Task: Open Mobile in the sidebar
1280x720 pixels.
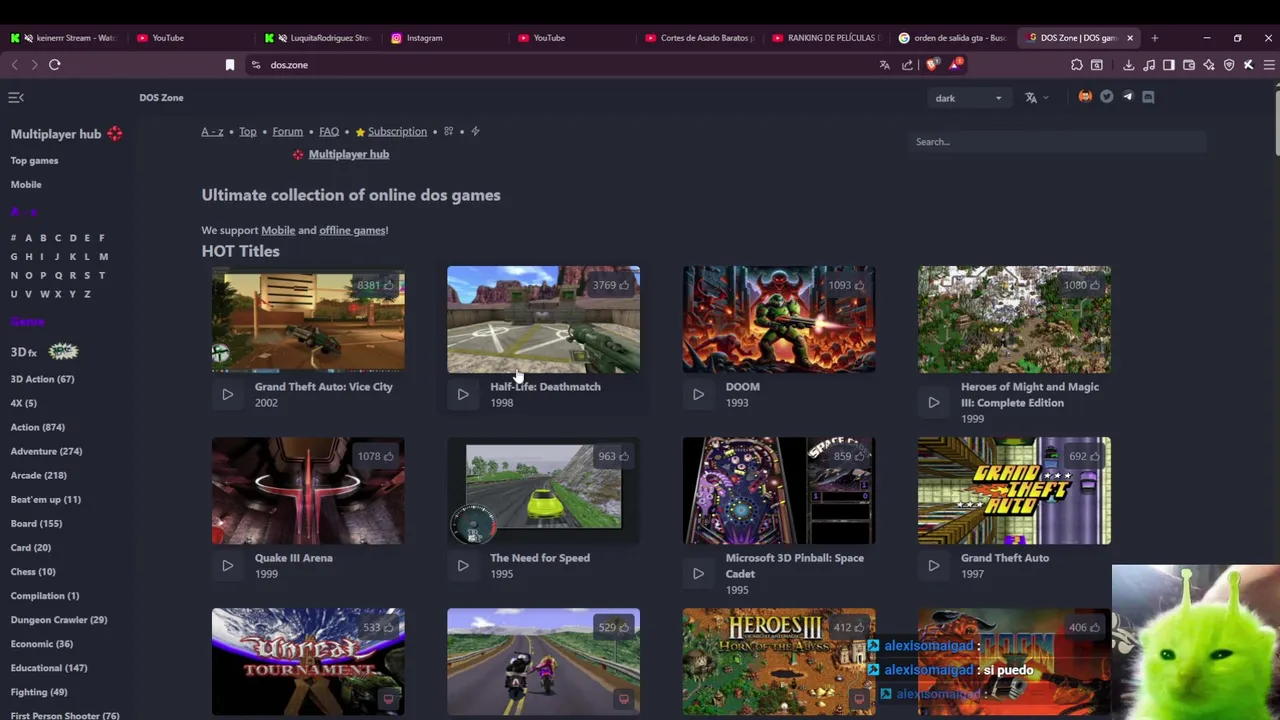Action: [x=26, y=184]
